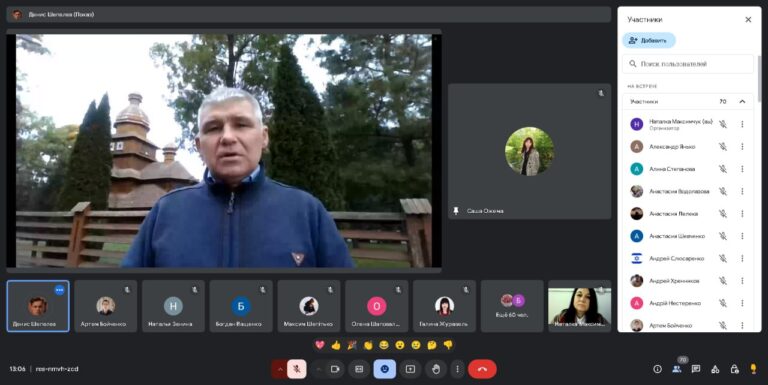Select the Наталья Зенина thumbnail tile

pyautogui.click(x=173, y=306)
